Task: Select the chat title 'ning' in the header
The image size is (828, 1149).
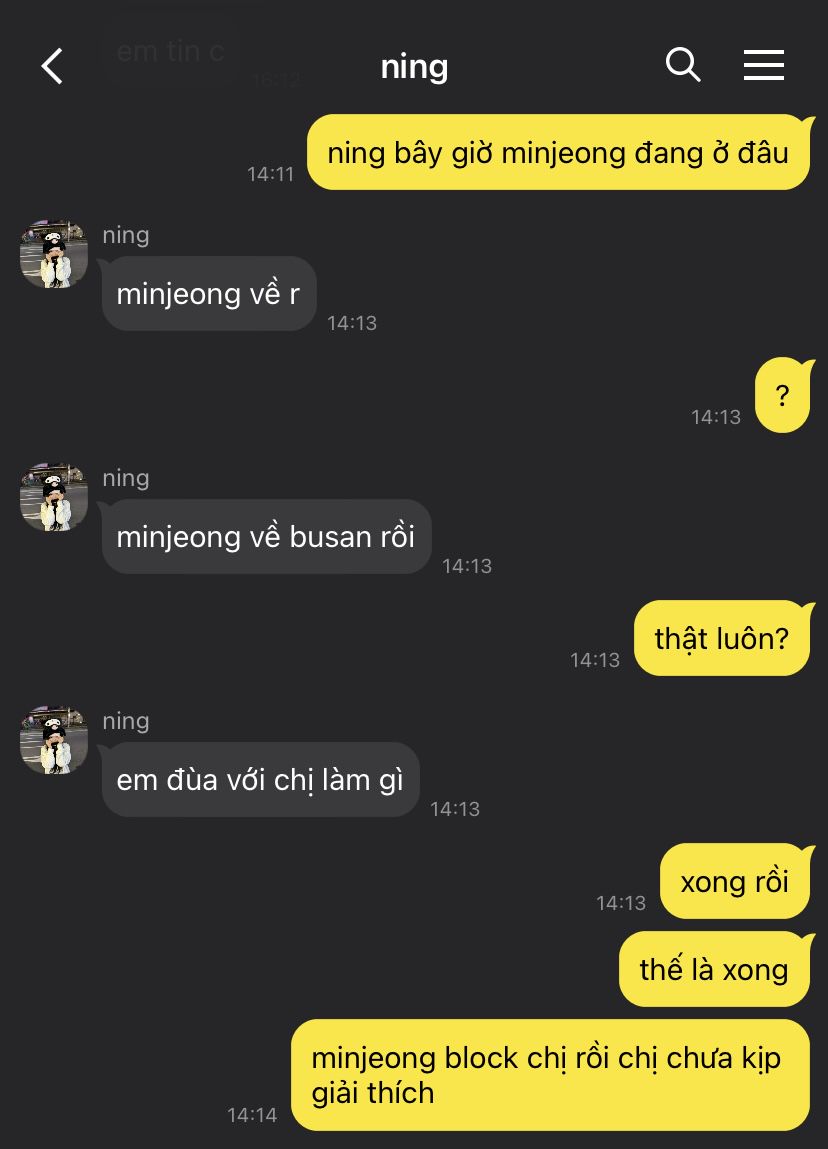Action: pos(414,67)
